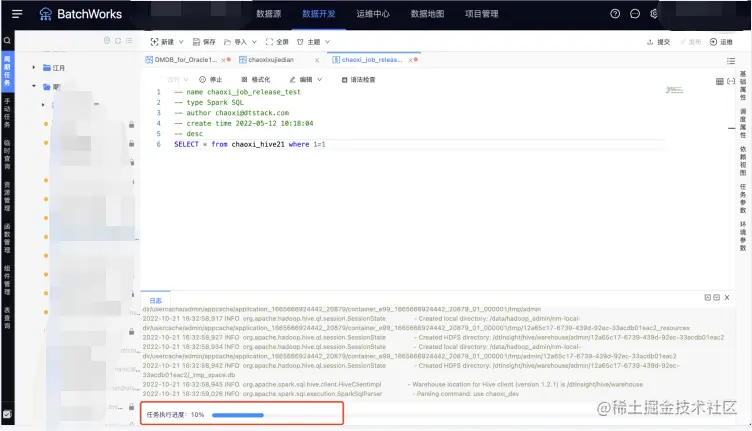This screenshot has width=752, height=431.
Task: Open the 调度属性 right side panel
Action: click(743, 123)
